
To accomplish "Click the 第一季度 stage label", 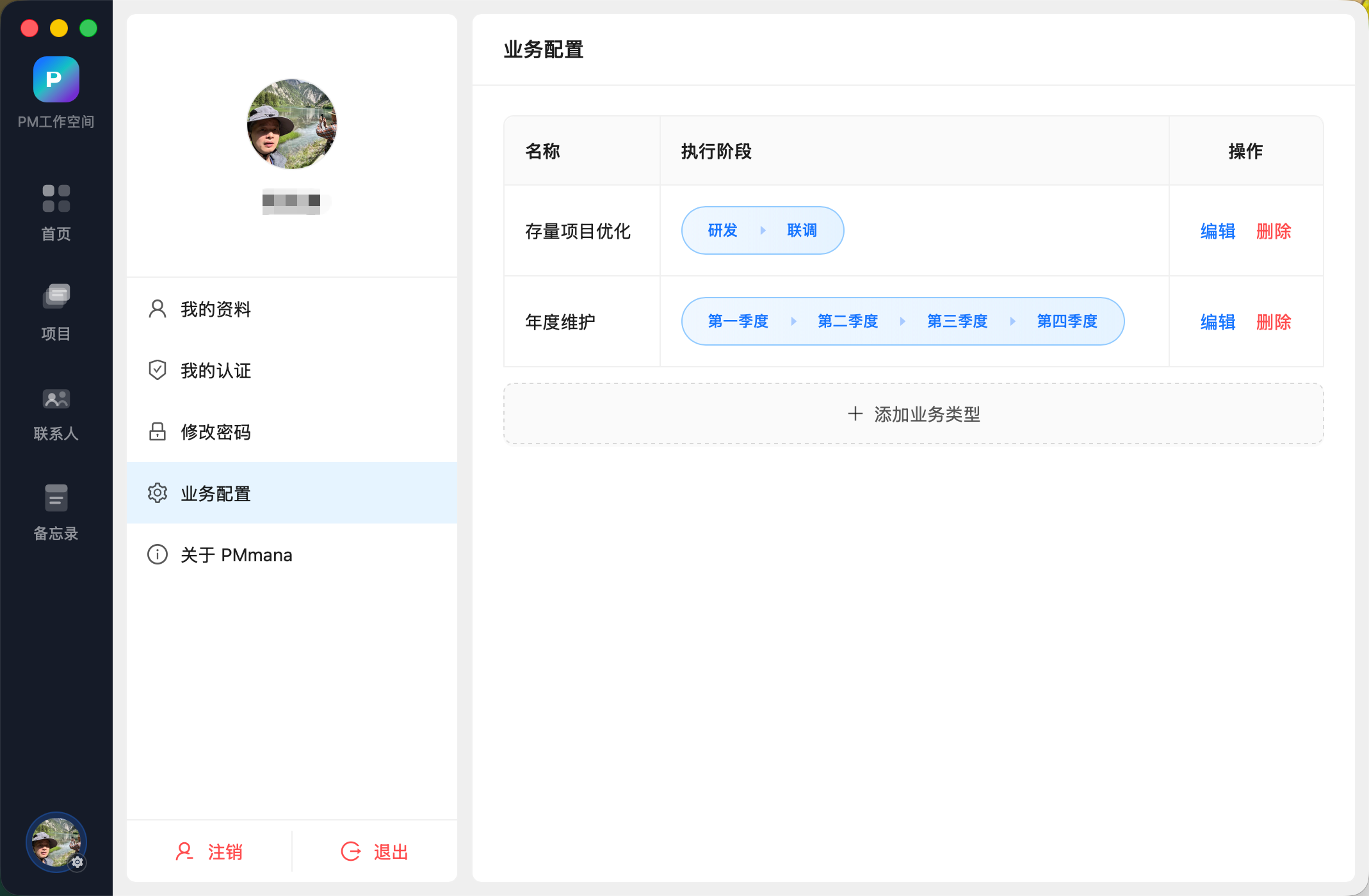I will [738, 321].
